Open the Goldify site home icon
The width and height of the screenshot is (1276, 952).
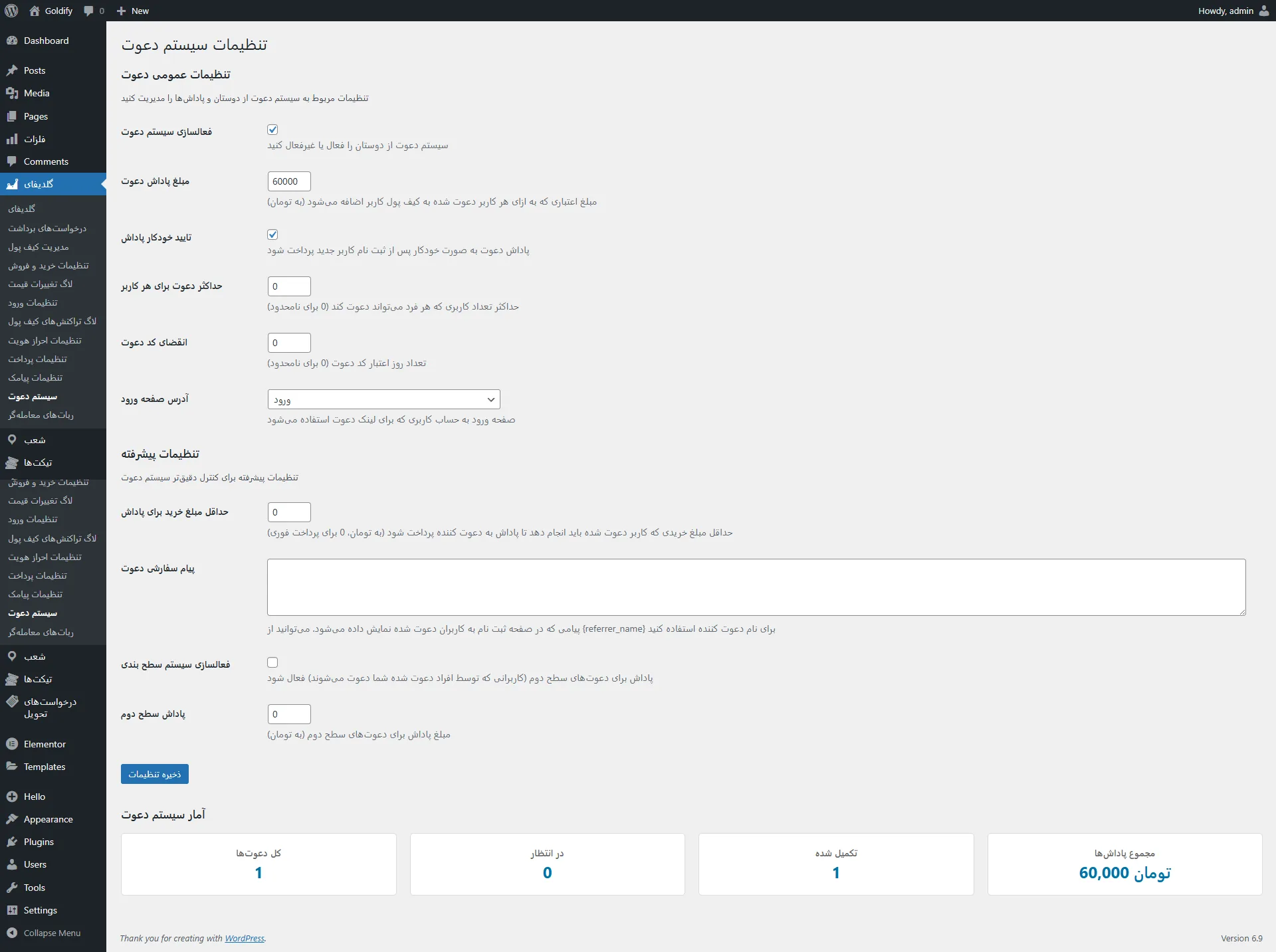coord(35,11)
